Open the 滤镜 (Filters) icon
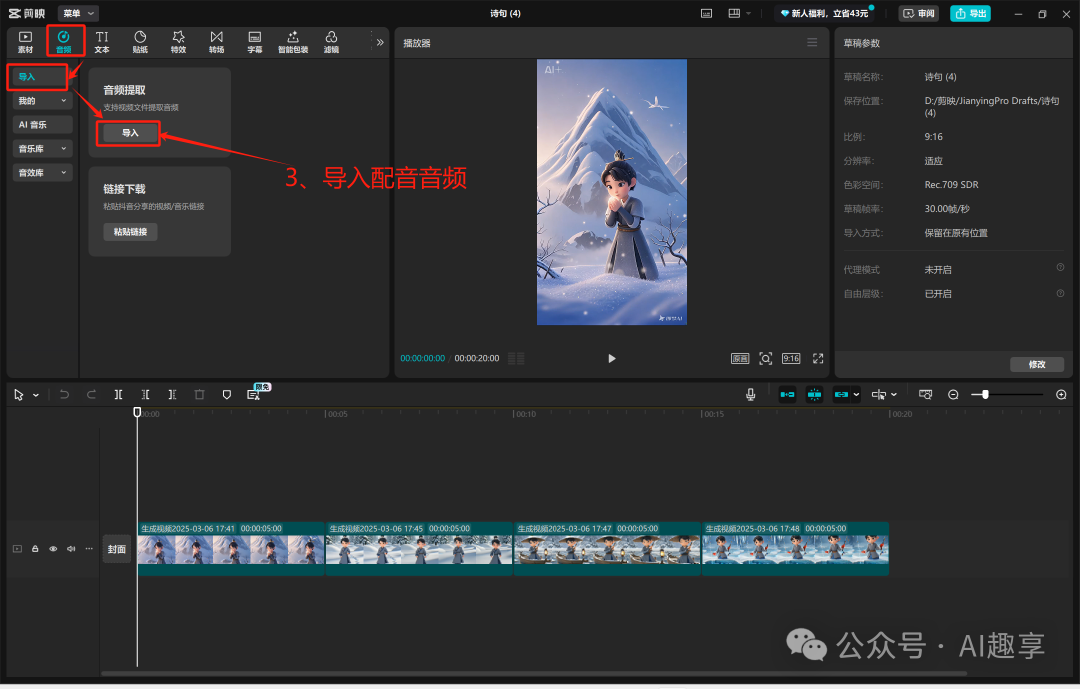Viewport: 1080px width, 689px height. click(331, 41)
